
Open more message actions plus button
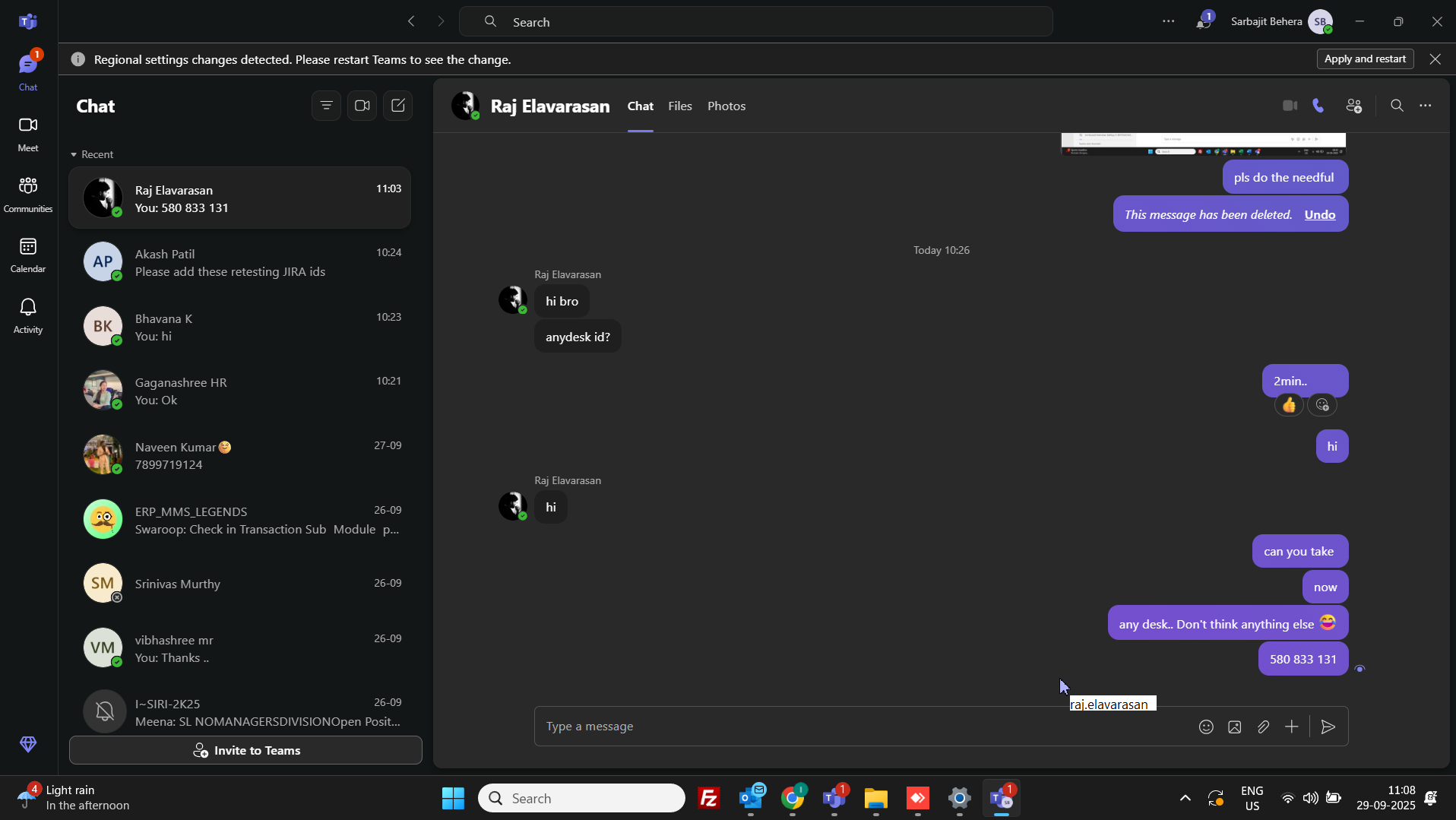coord(1292,727)
